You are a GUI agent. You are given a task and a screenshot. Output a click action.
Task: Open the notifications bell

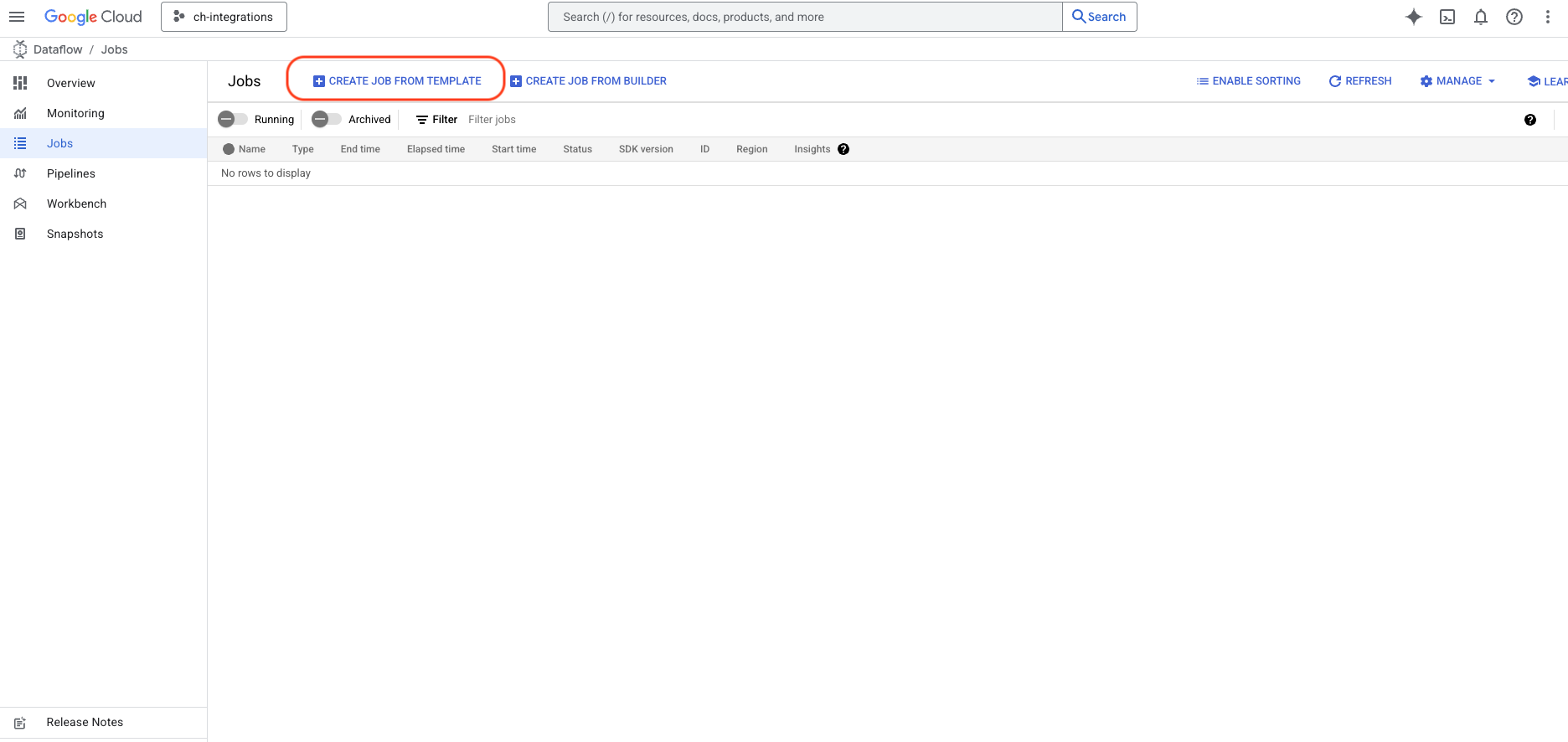coord(1481,17)
